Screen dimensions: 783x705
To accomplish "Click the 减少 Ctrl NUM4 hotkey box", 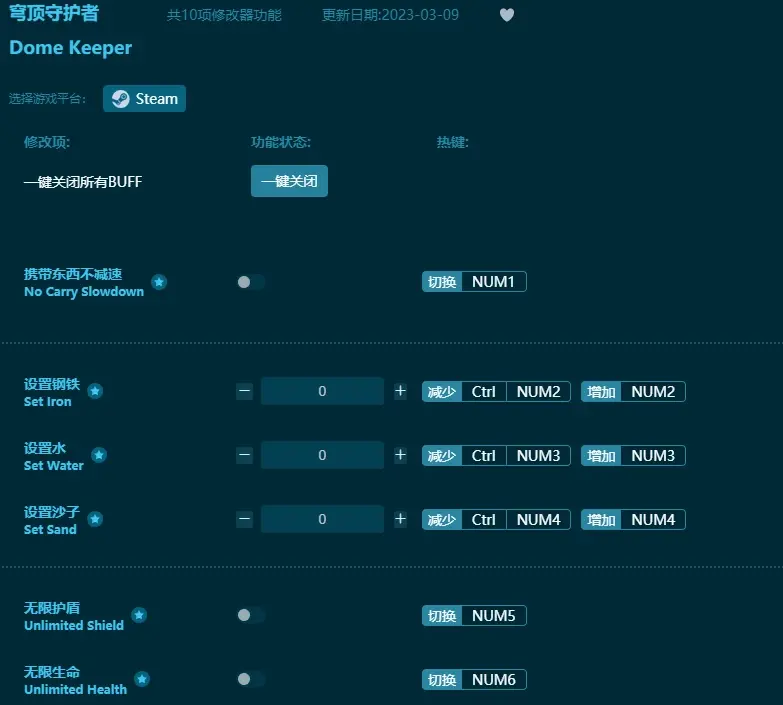I will coord(496,520).
